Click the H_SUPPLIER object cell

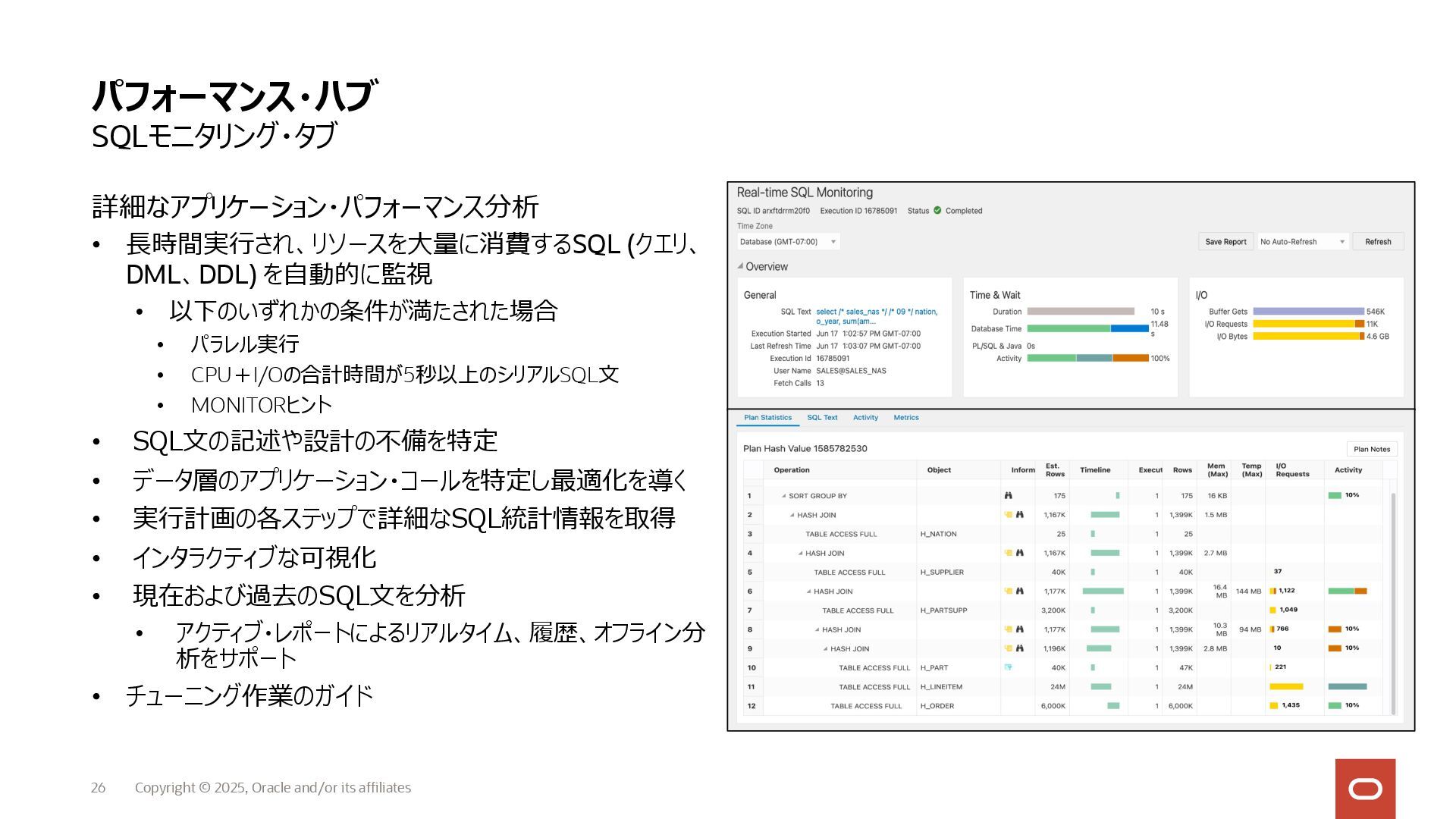(942, 573)
